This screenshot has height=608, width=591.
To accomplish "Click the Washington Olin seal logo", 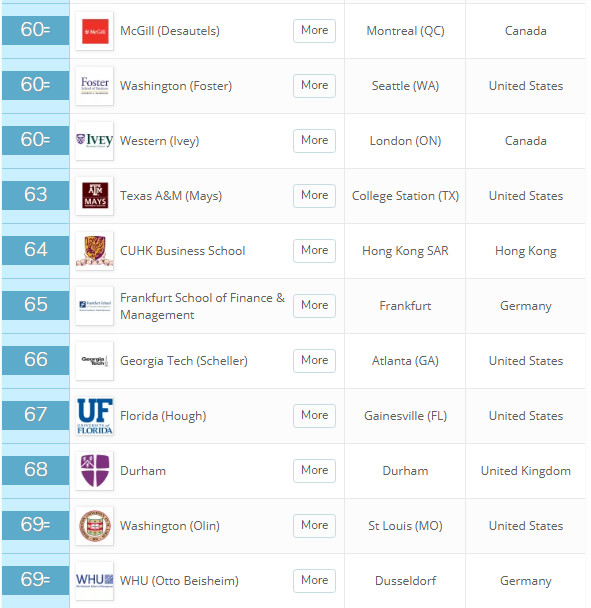I will pyautogui.click(x=95, y=526).
